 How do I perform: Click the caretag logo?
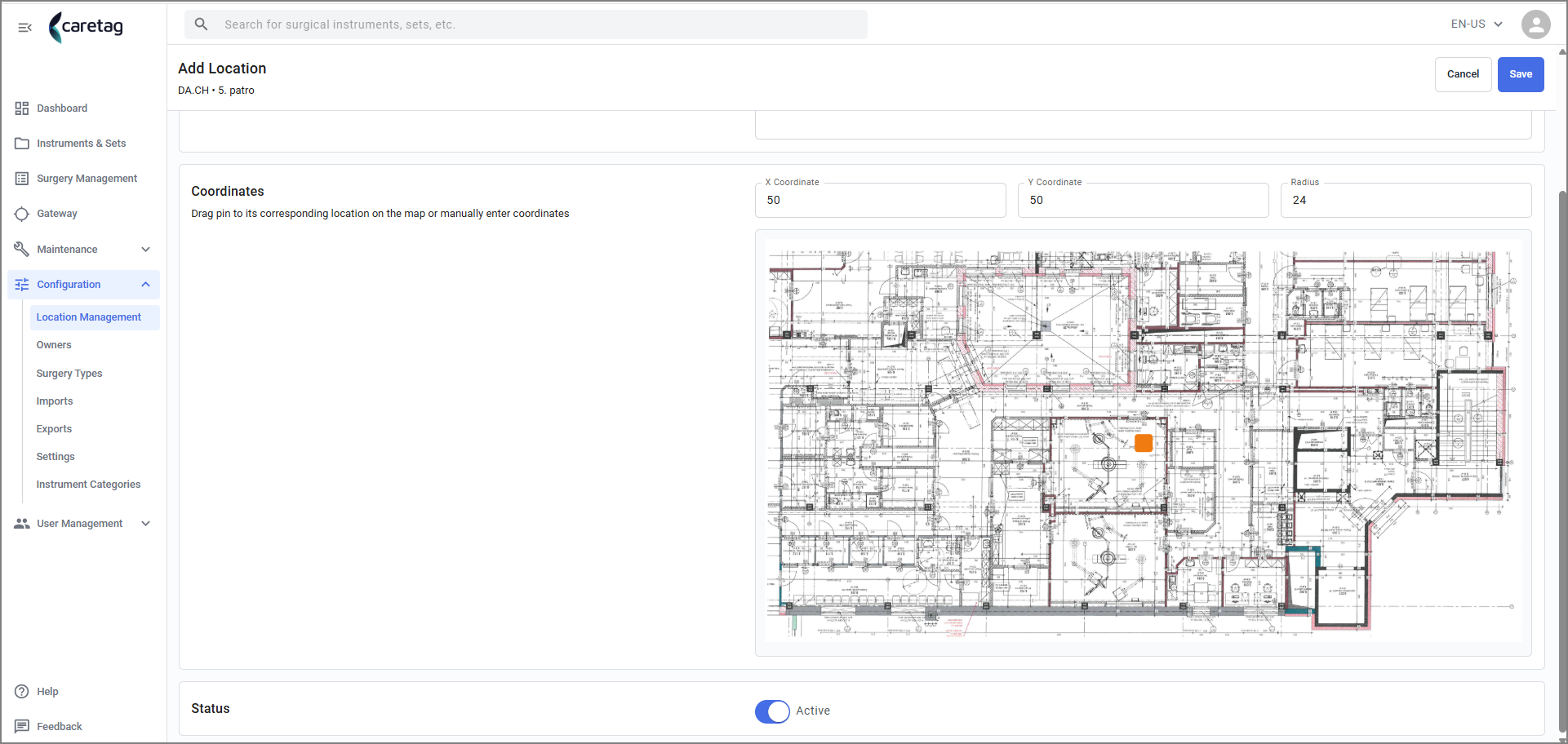coord(86,27)
